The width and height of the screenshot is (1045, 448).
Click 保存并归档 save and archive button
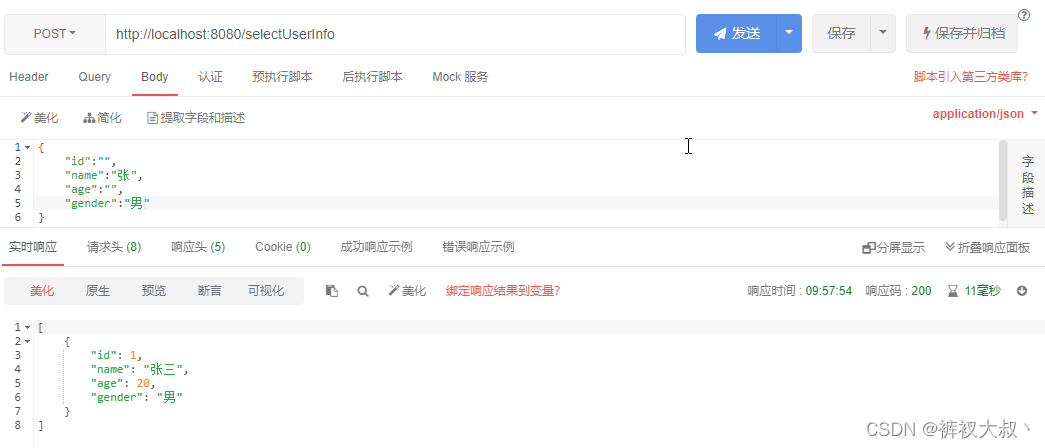[962, 33]
